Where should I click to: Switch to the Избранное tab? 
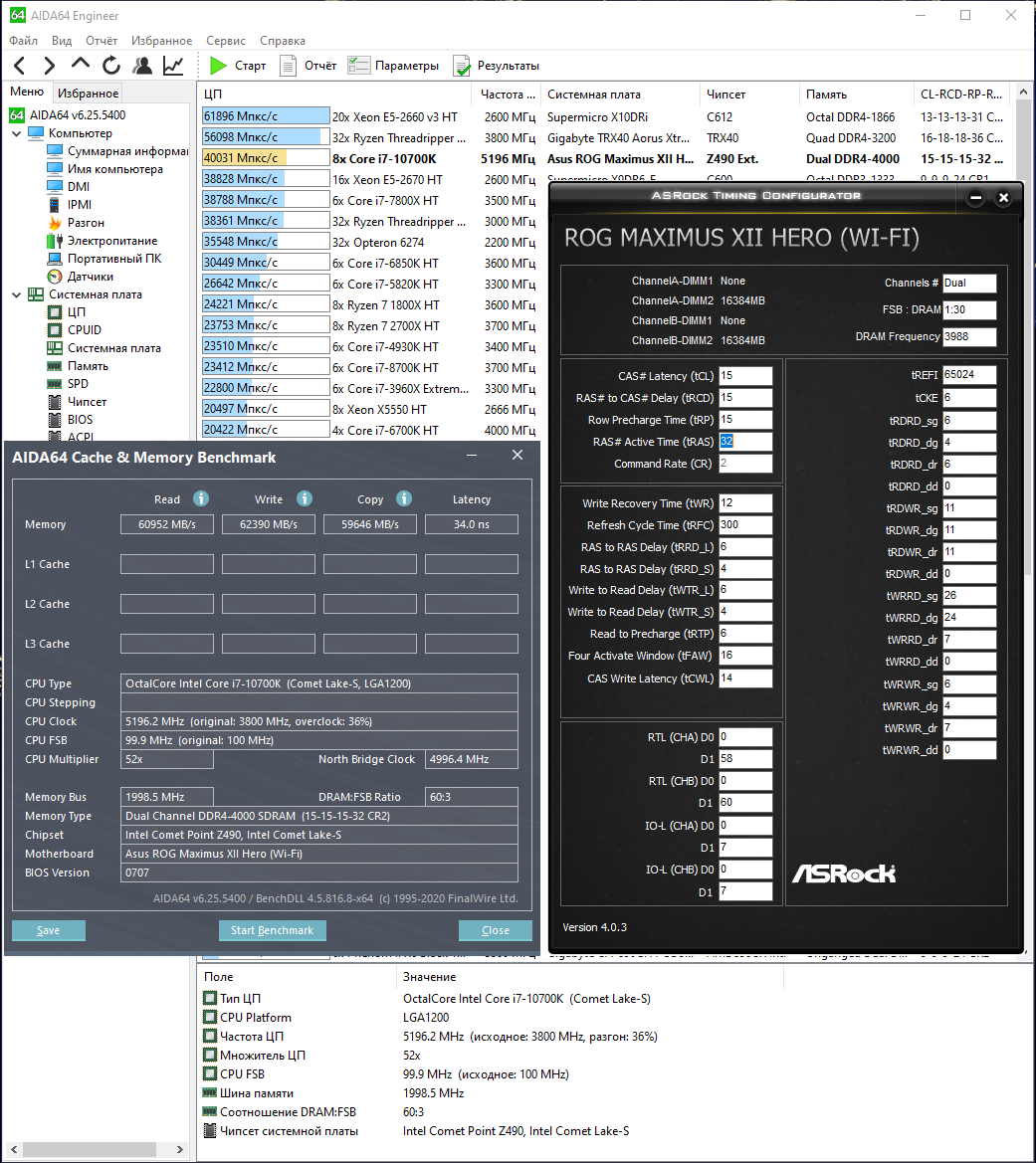[88, 93]
